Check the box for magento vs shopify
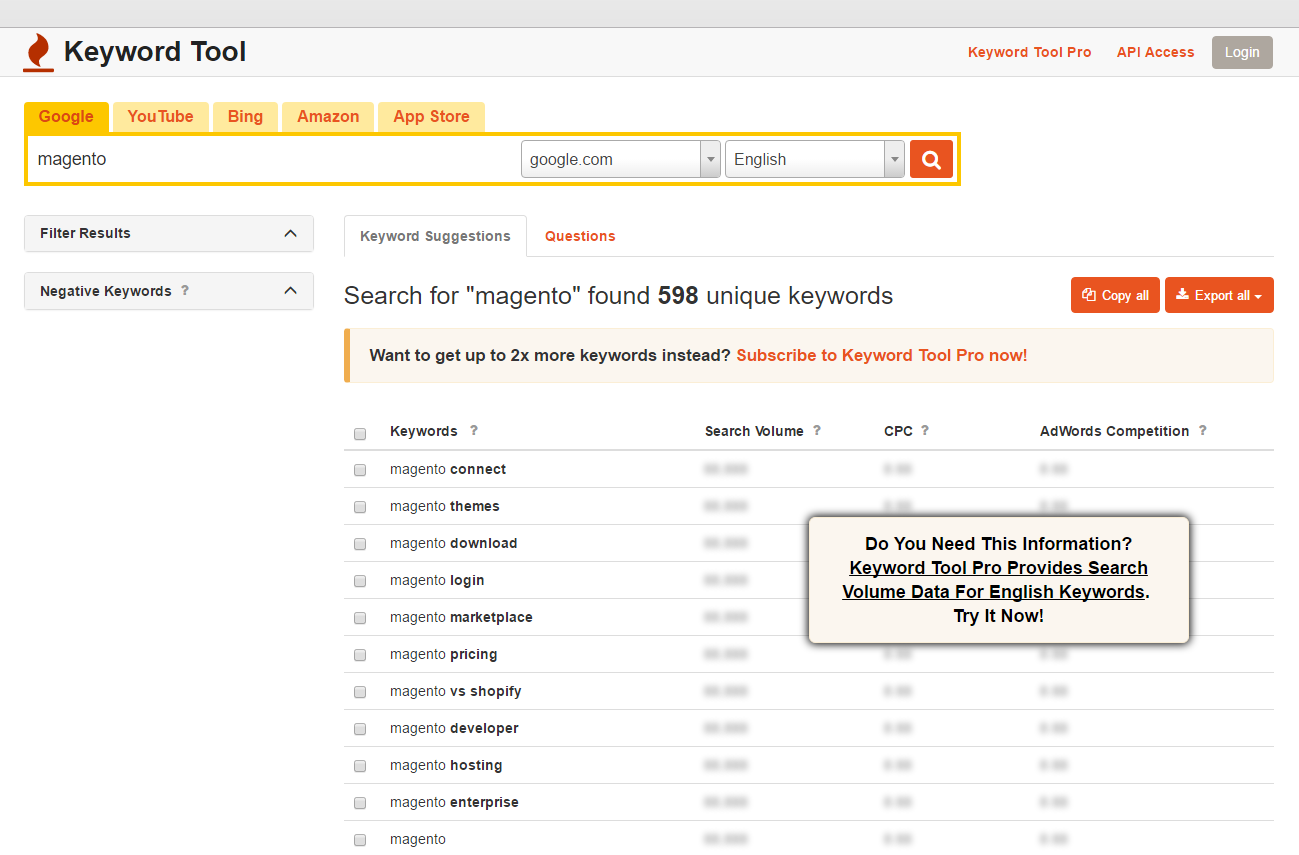 (360, 692)
